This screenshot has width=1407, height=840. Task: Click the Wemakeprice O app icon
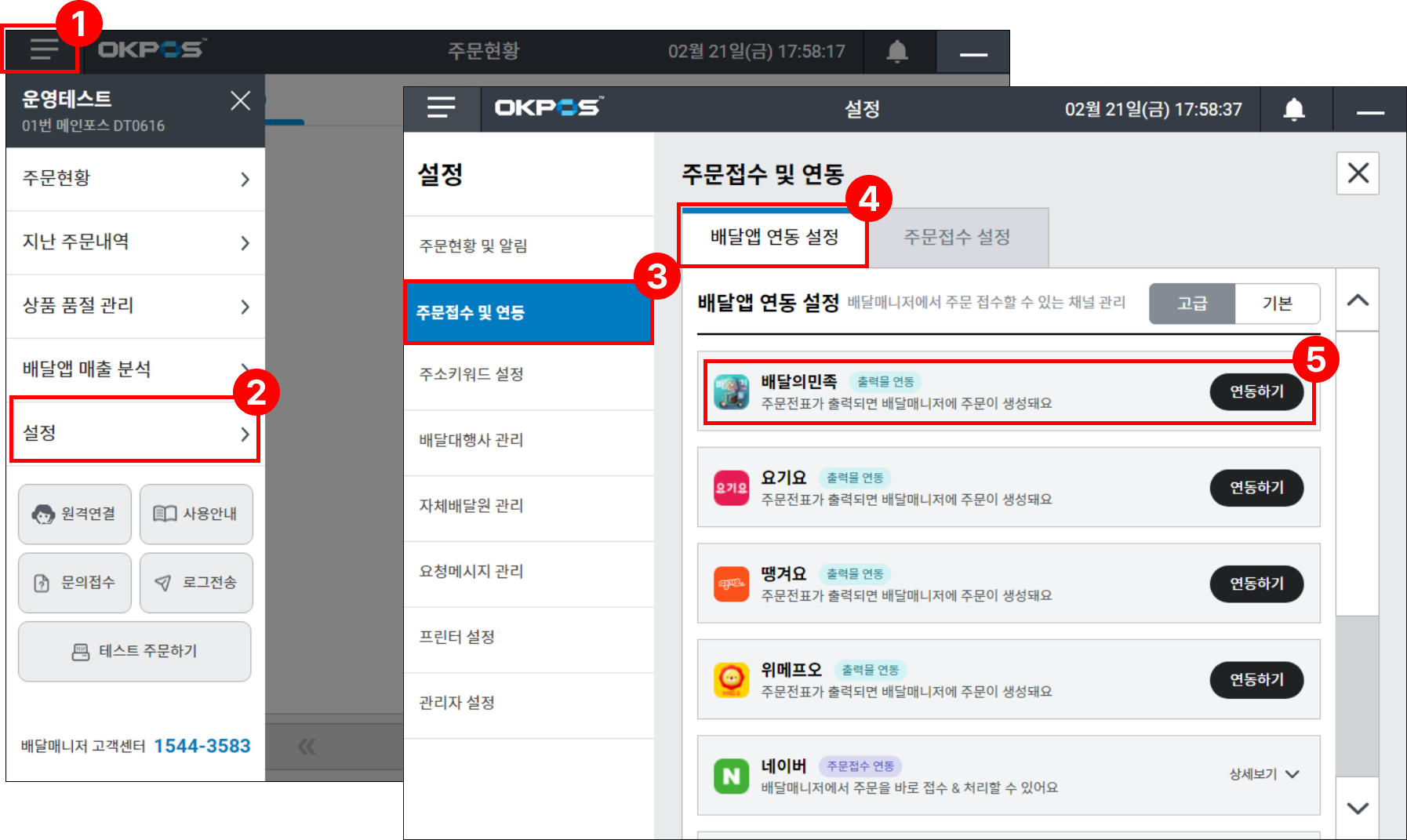point(731,679)
